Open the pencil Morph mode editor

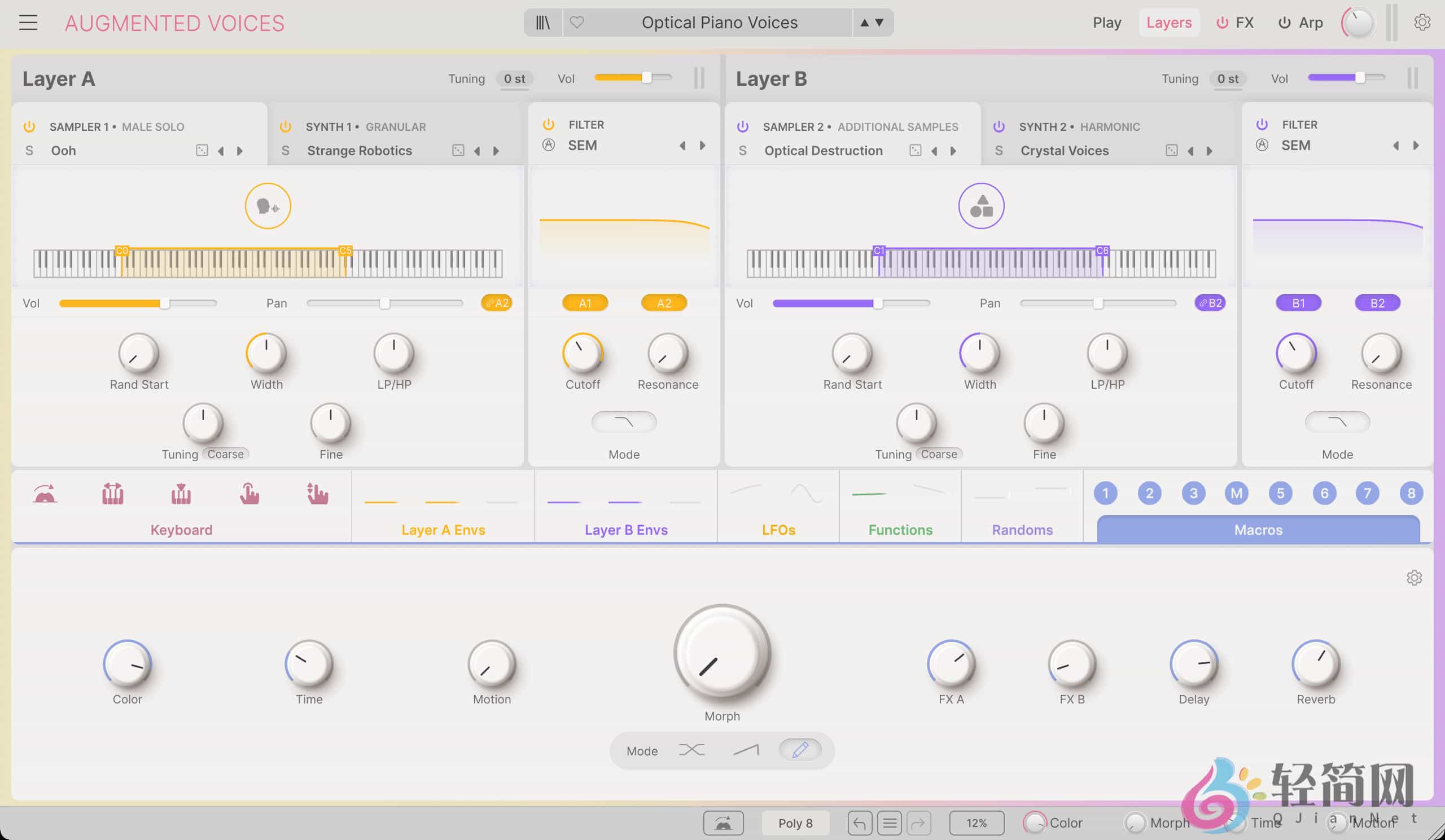(800, 750)
